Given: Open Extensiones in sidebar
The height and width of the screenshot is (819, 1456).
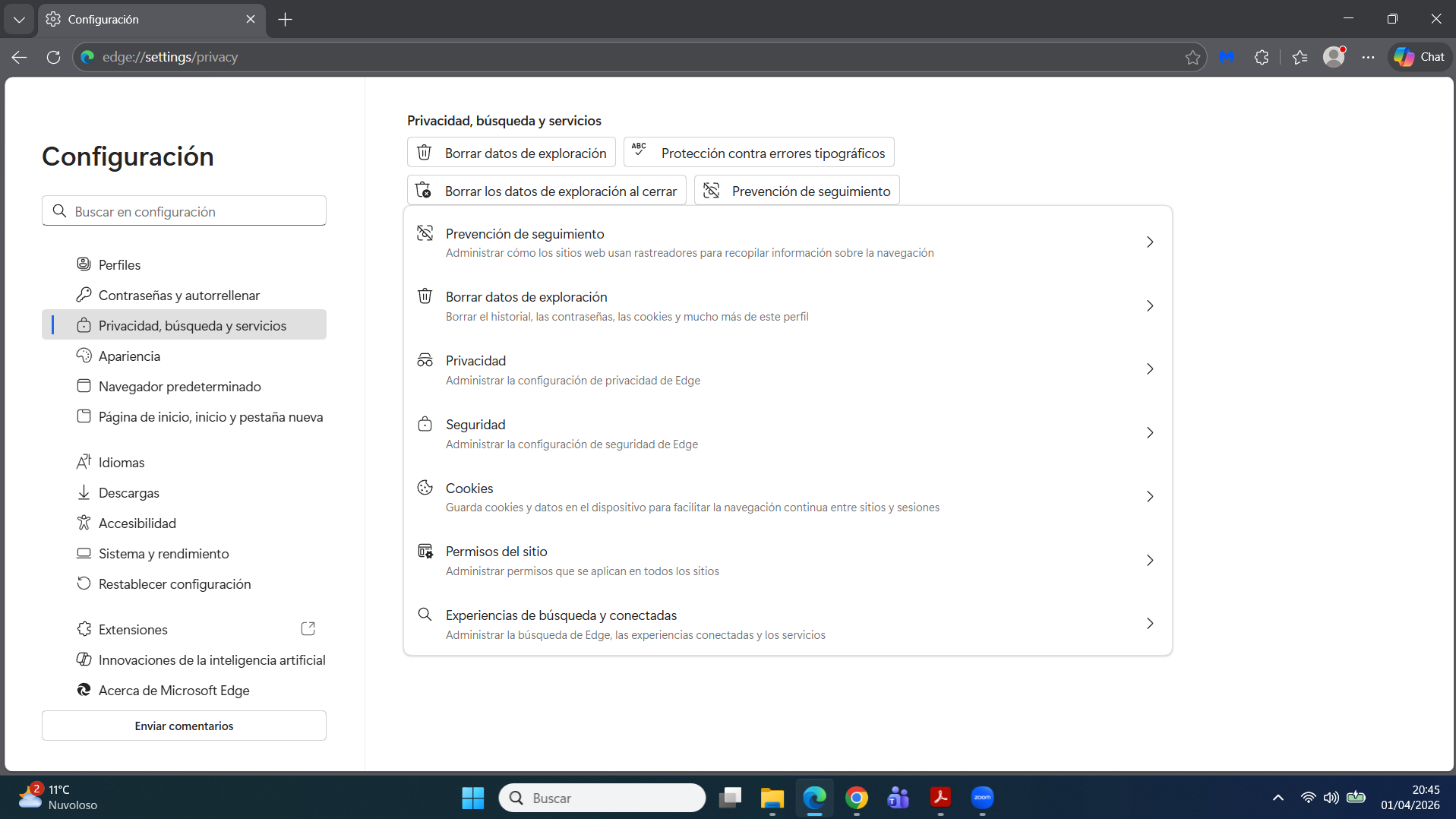Looking at the screenshot, I should [184, 629].
